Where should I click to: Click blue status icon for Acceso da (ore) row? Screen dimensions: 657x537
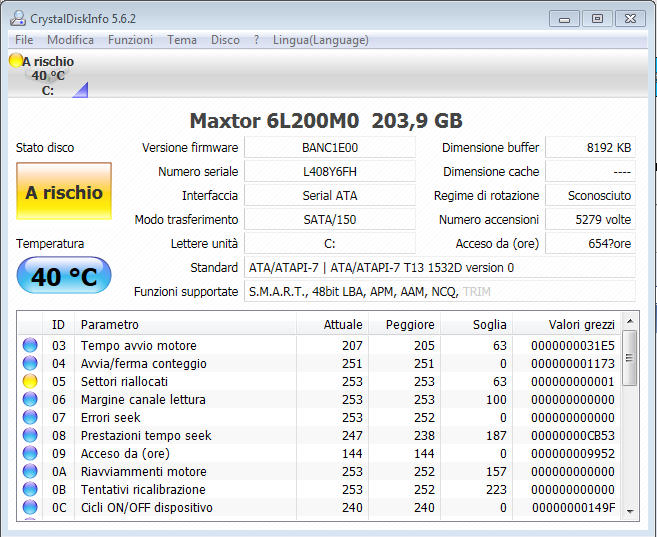click(x=30, y=453)
